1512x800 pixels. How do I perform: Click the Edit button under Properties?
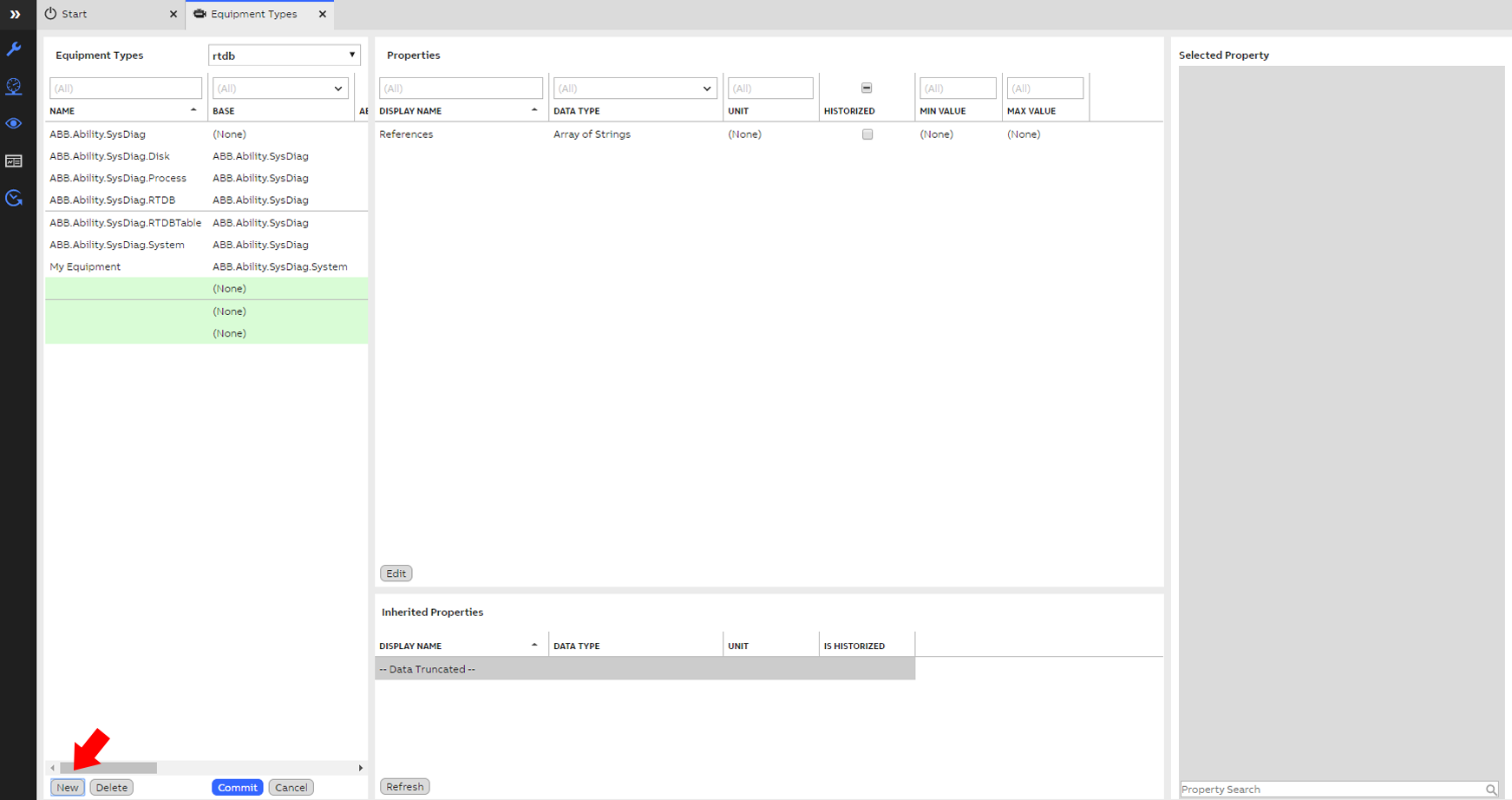pyautogui.click(x=396, y=574)
